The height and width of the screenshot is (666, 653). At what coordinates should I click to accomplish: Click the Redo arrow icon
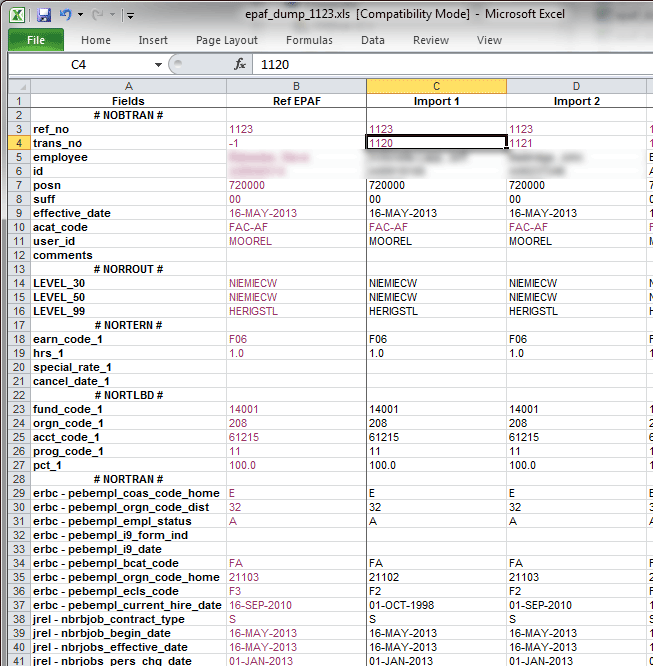[98, 15]
